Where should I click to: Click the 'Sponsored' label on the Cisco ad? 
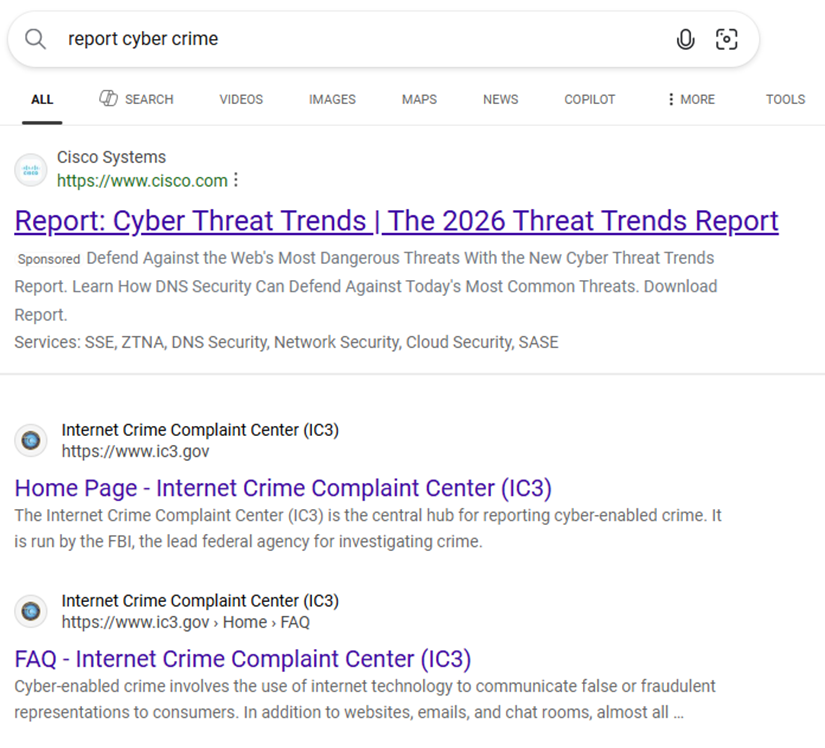[x=48, y=259]
